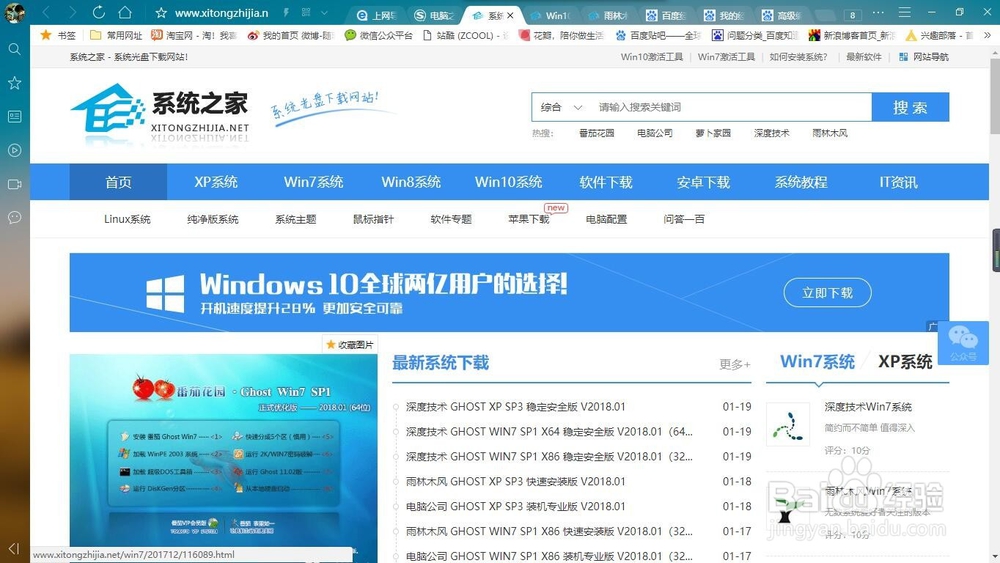This screenshot has width=1000, height=563.
Task: Select the 系统教程 navigation item
Action: coord(801,182)
